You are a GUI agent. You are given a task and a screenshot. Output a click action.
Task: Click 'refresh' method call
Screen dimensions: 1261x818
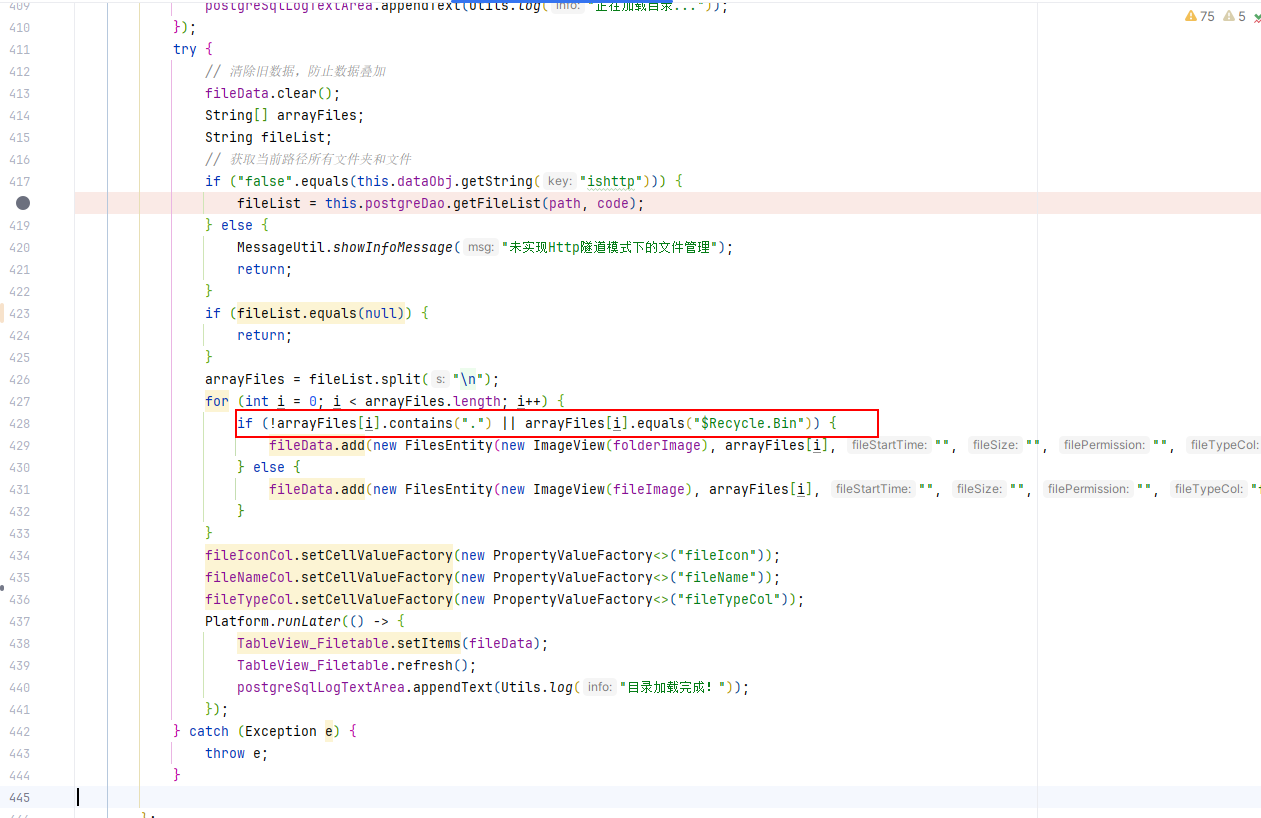425,665
